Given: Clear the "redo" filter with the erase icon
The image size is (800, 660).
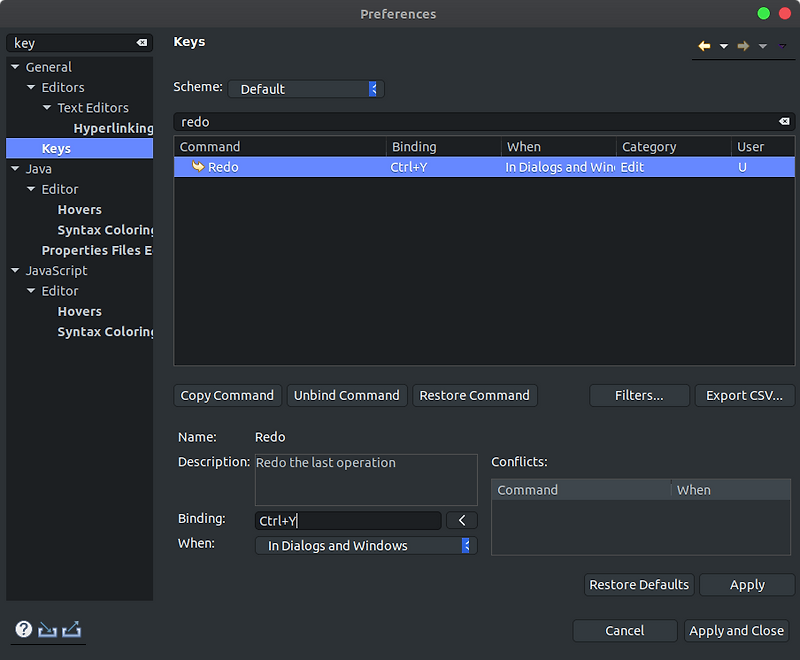Looking at the screenshot, I should [785, 121].
